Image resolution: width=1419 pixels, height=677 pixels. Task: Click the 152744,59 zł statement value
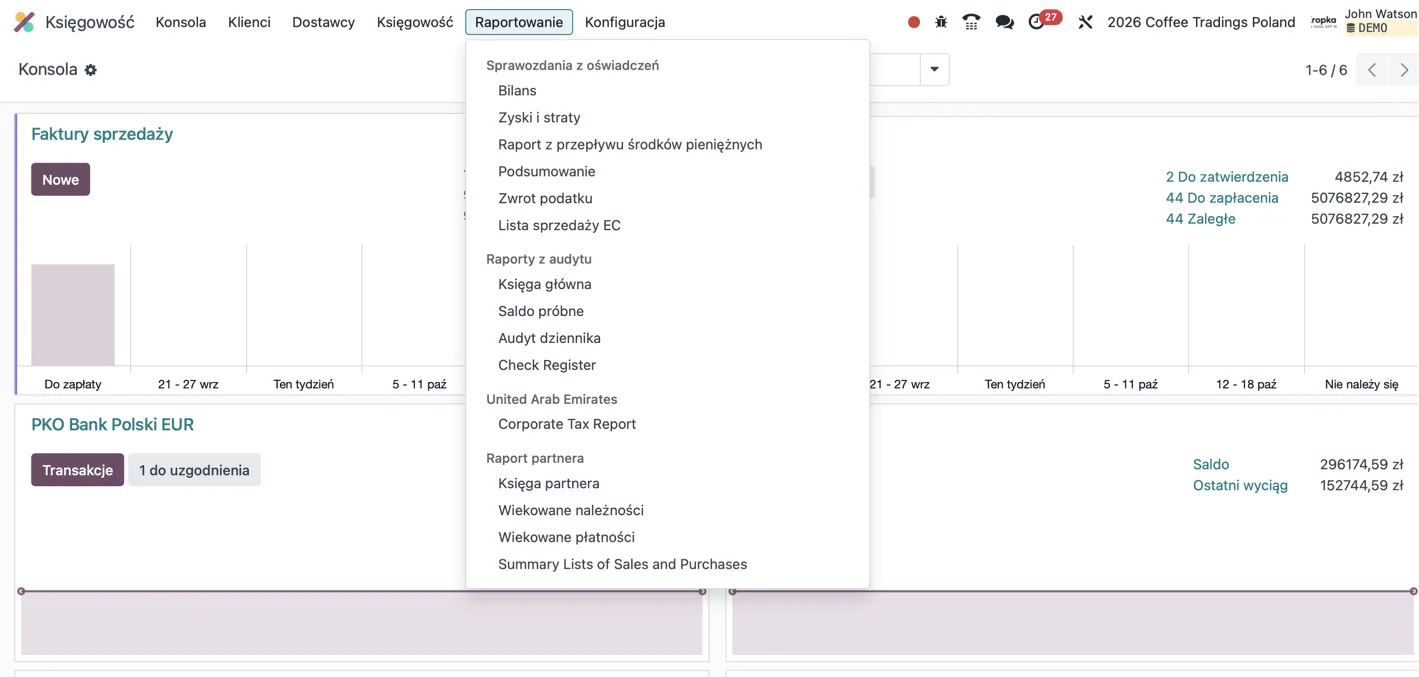1362,486
